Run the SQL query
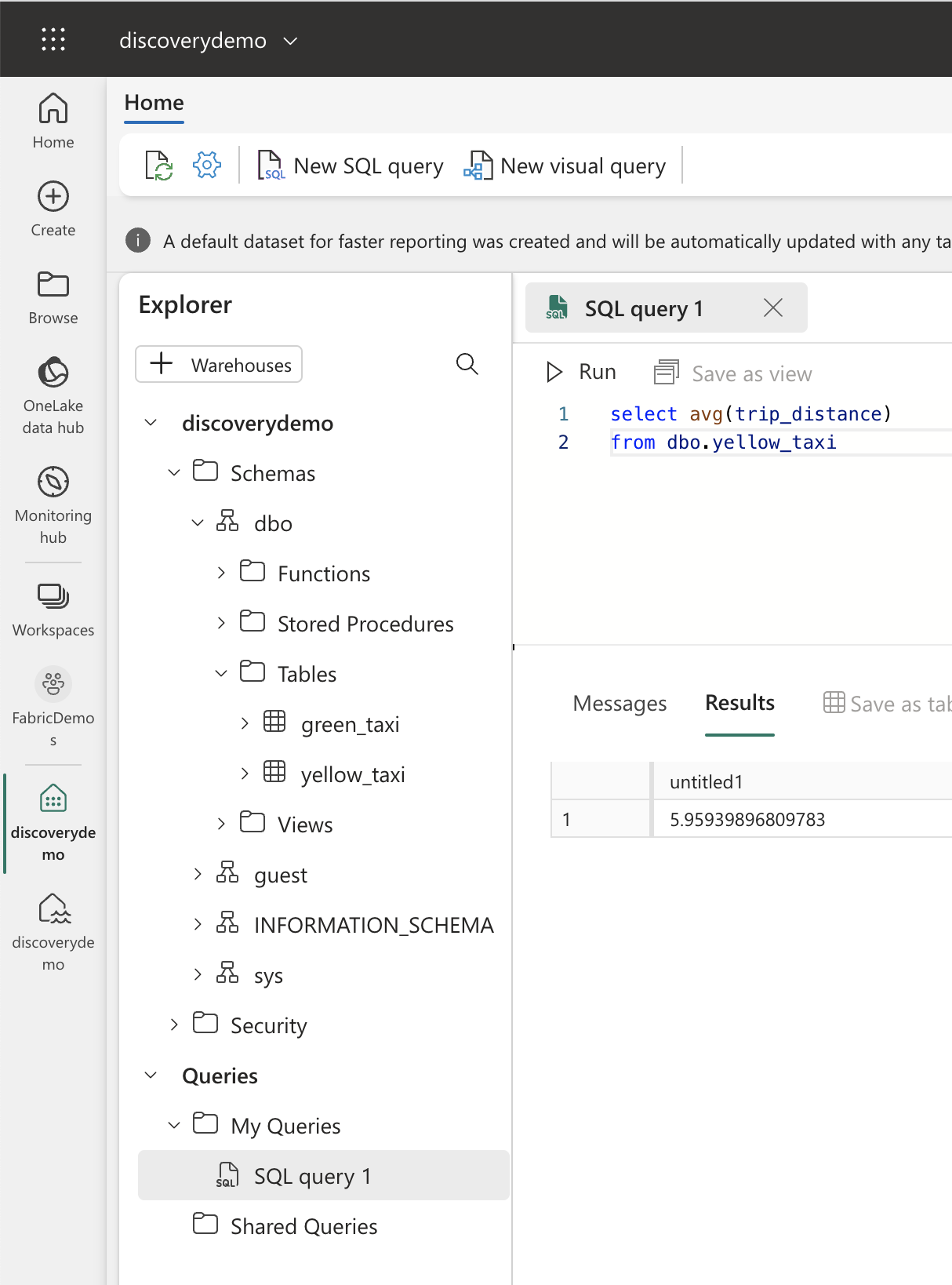The height and width of the screenshot is (1285, 952). coord(581,372)
